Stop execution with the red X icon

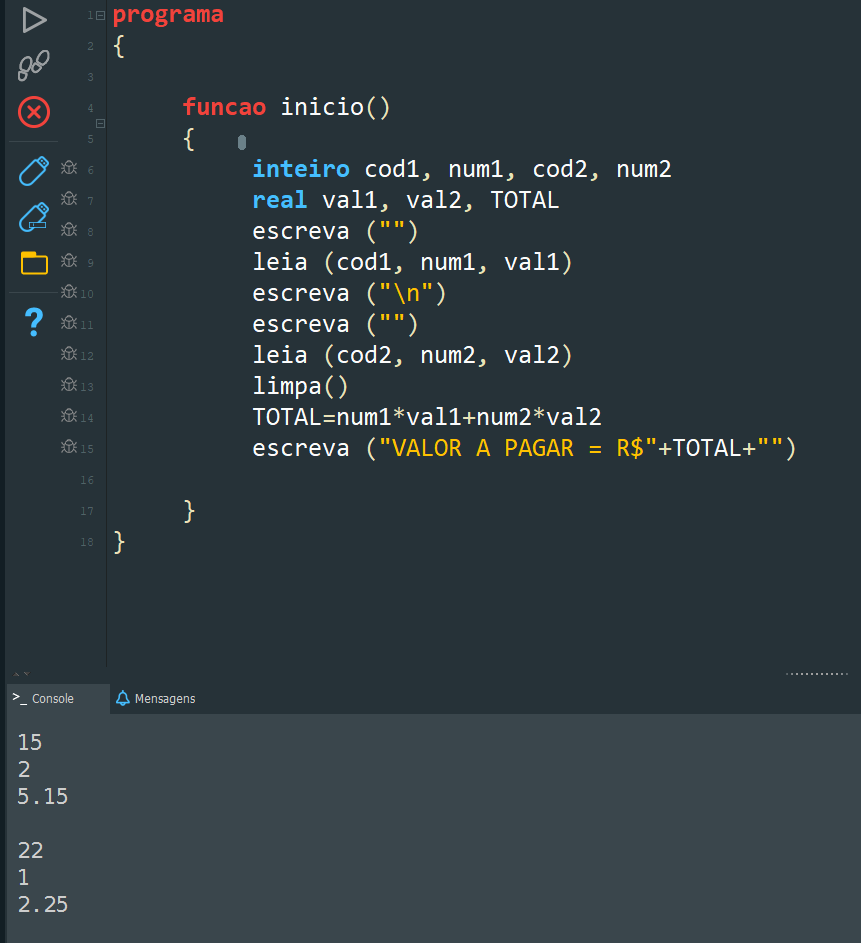34,112
